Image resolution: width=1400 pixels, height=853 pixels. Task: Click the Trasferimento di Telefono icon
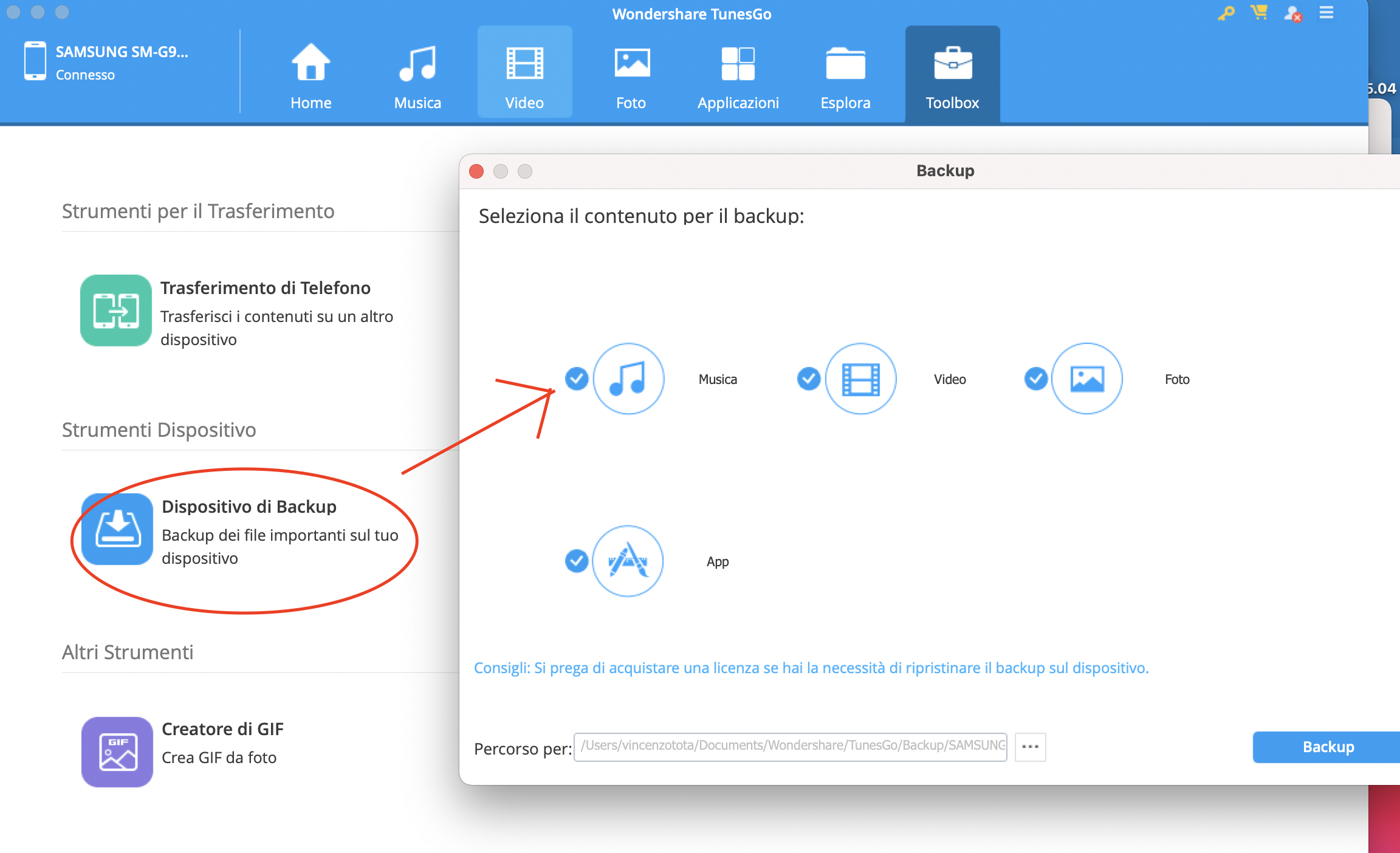(115, 310)
